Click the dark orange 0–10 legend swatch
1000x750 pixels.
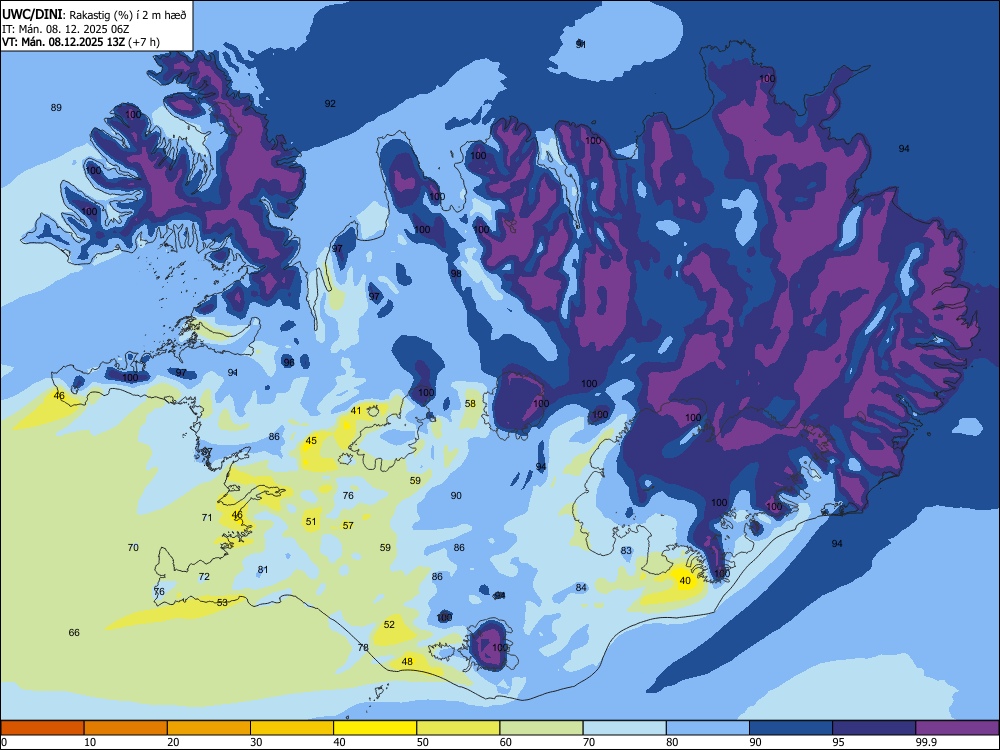(42, 728)
